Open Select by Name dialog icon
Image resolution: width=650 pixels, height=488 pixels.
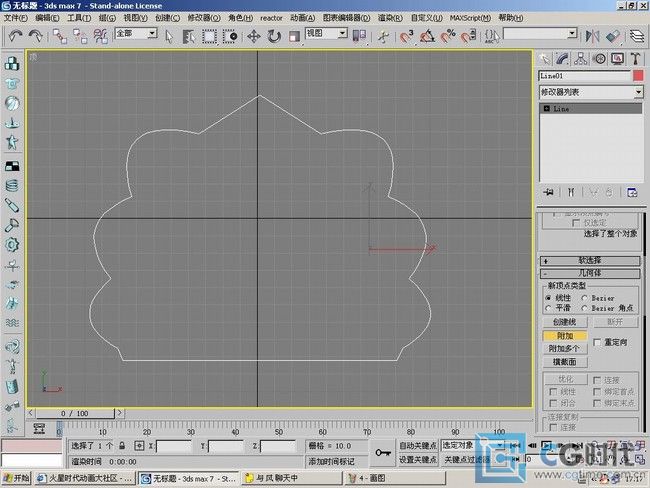point(189,36)
